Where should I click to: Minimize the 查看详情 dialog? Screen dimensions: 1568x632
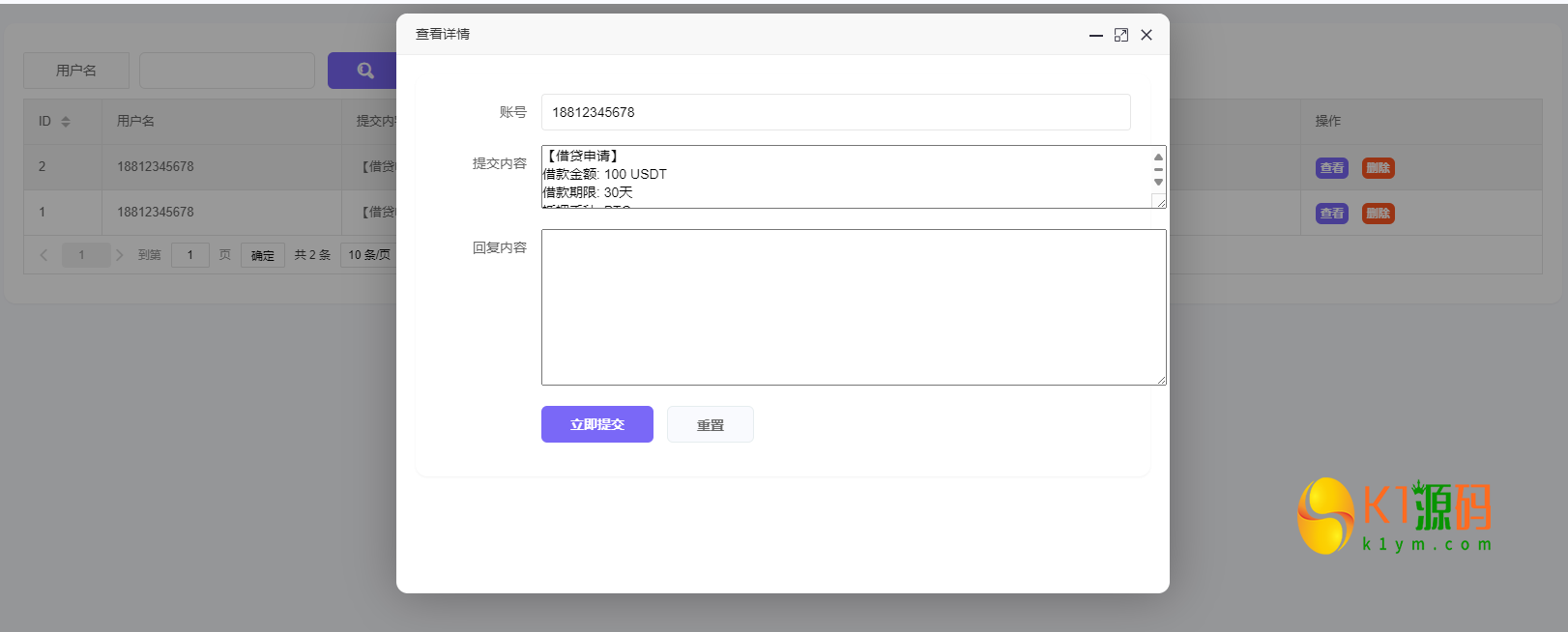tap(1095, 35)
